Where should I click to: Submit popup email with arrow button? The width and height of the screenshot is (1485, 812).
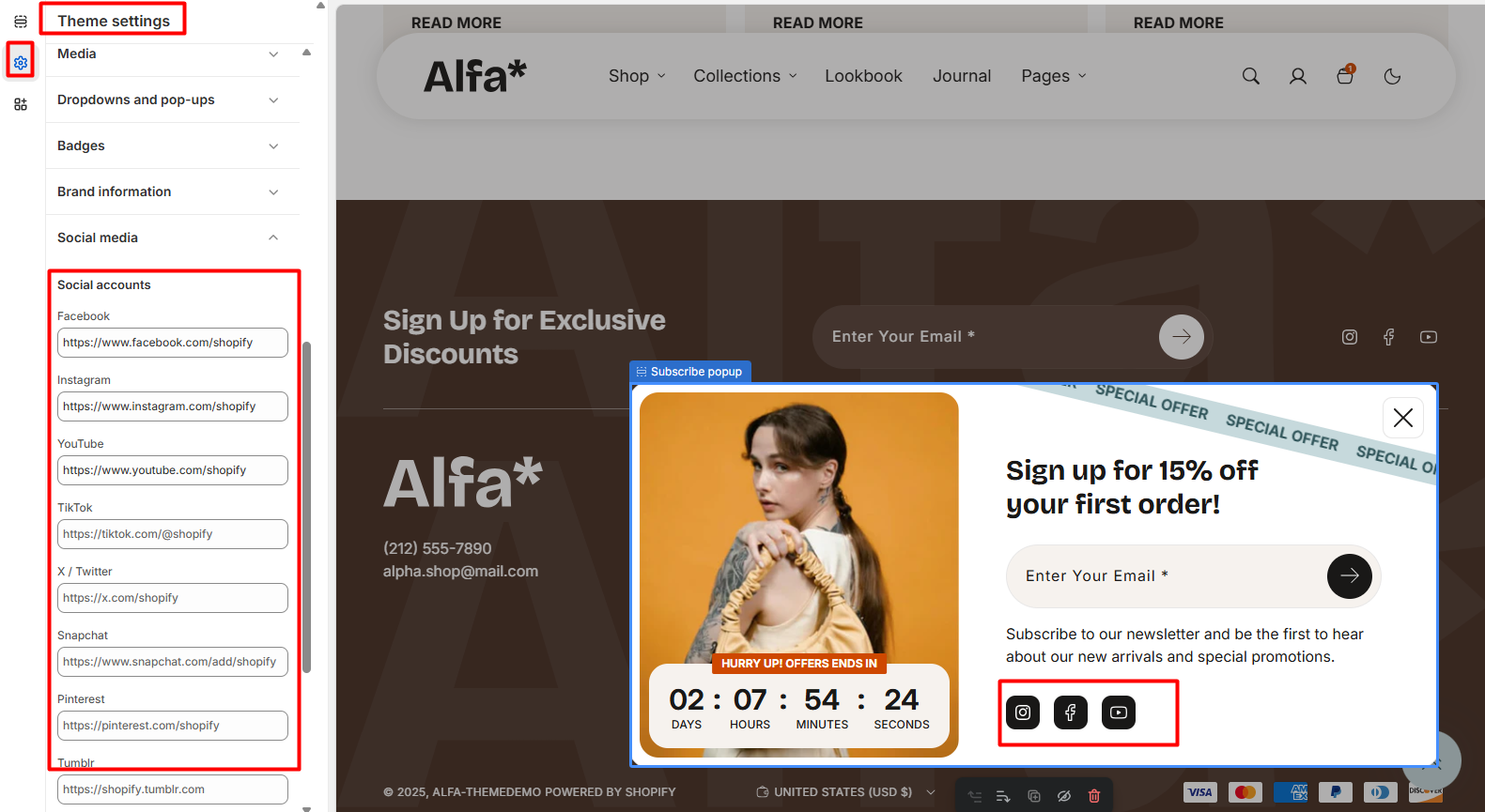pyautogui.click(x=1349, y=576)
